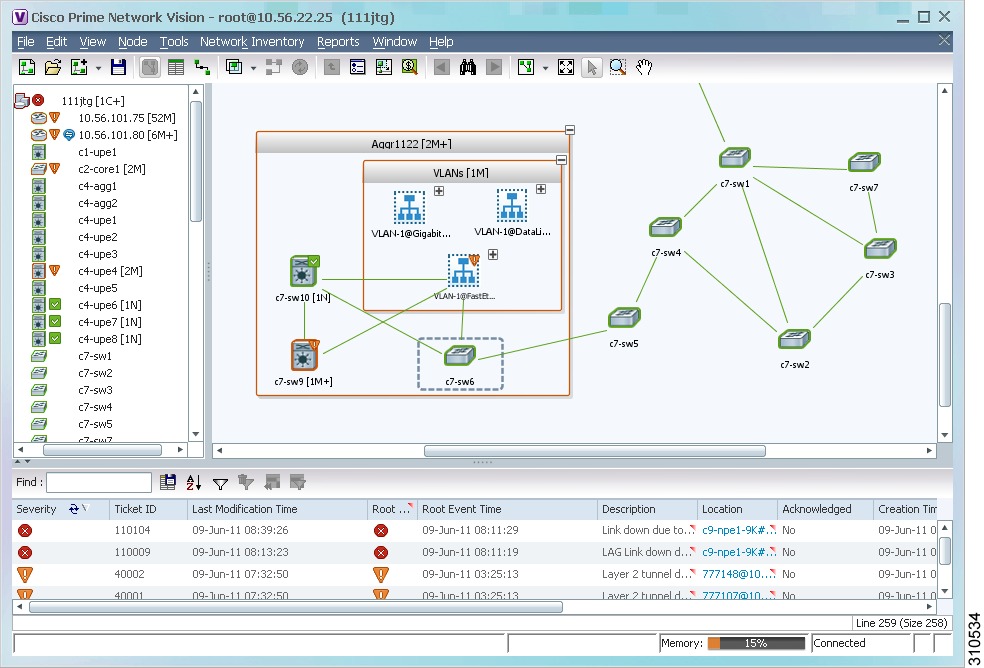984x668 pixels.
Task: Expand the VLAN-1@DataLi node
Action: click(541, 189)
